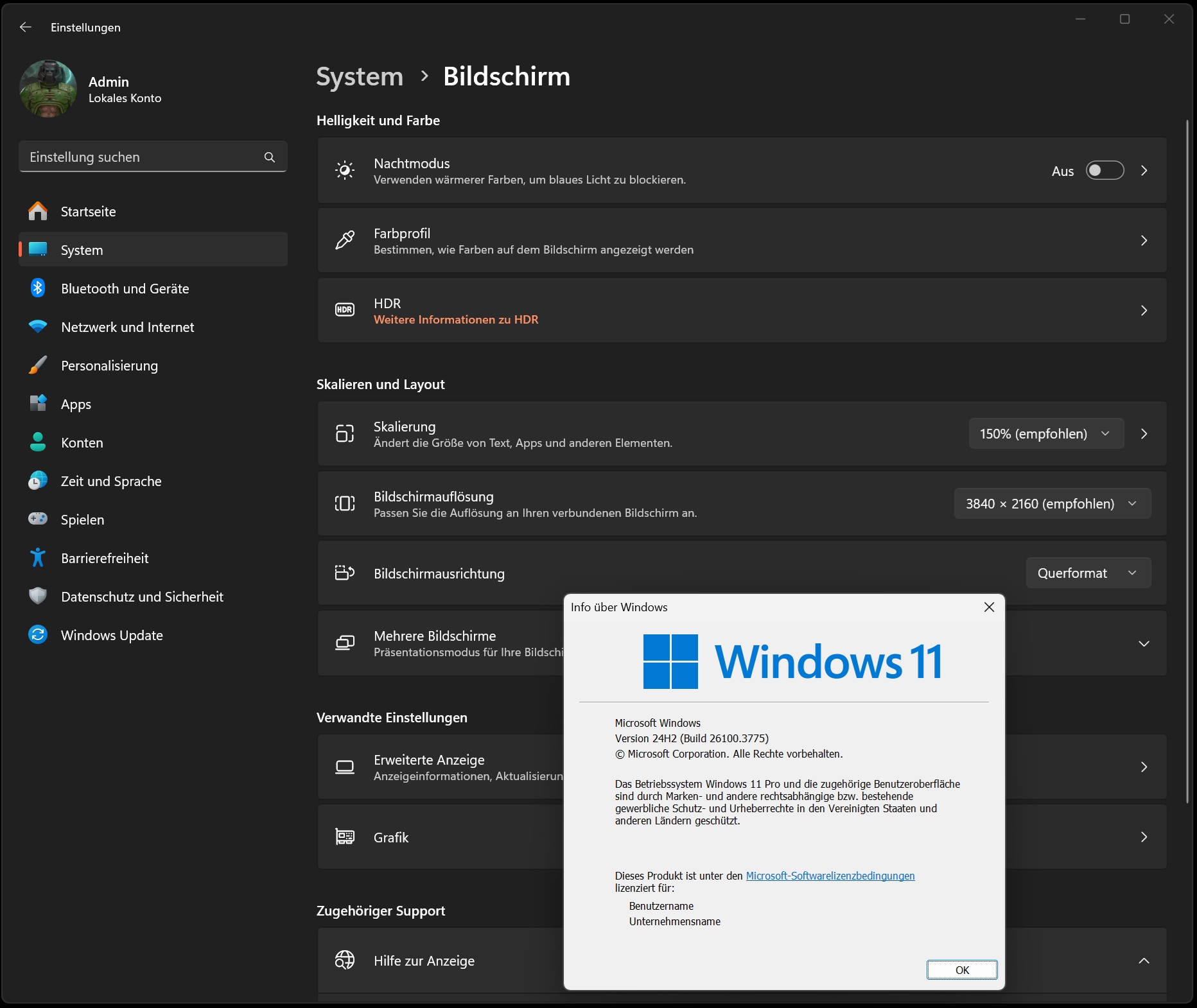
Task: Click the 'Verwandte Einstellungen' heading
Action: [392, 718]
